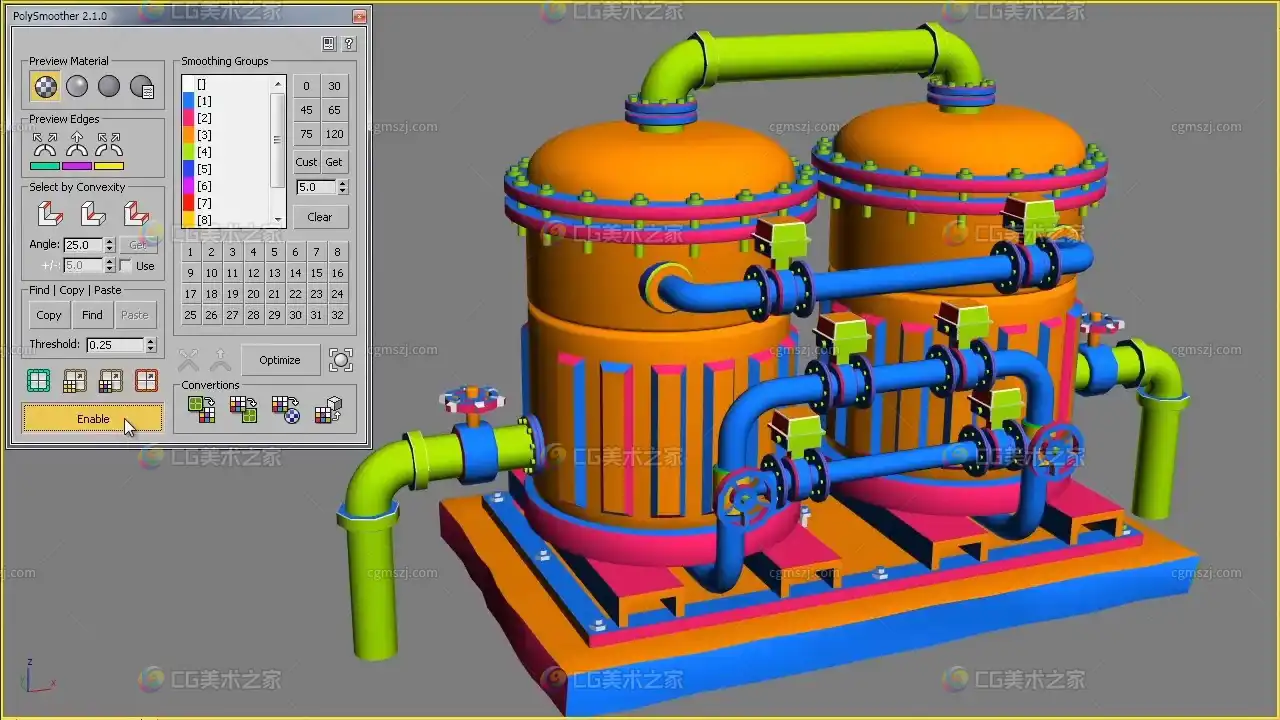1280x720 pixels.
Task: Click the fourth Convertions icon with cube
Action: point(328,409)
